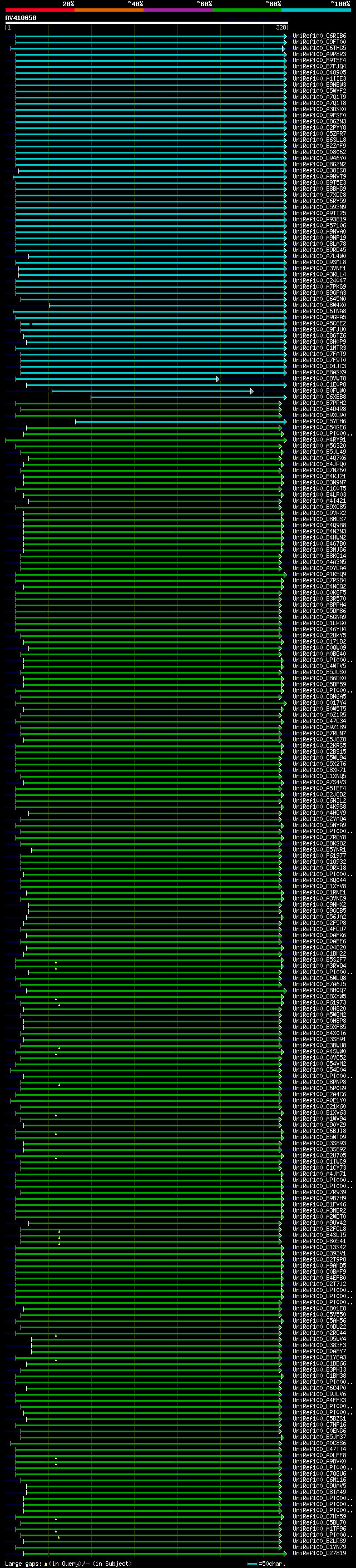Click the UniRef100_B1XV63 label
The height and width of the screenshot is (1568, 356).
[319, 1112]
